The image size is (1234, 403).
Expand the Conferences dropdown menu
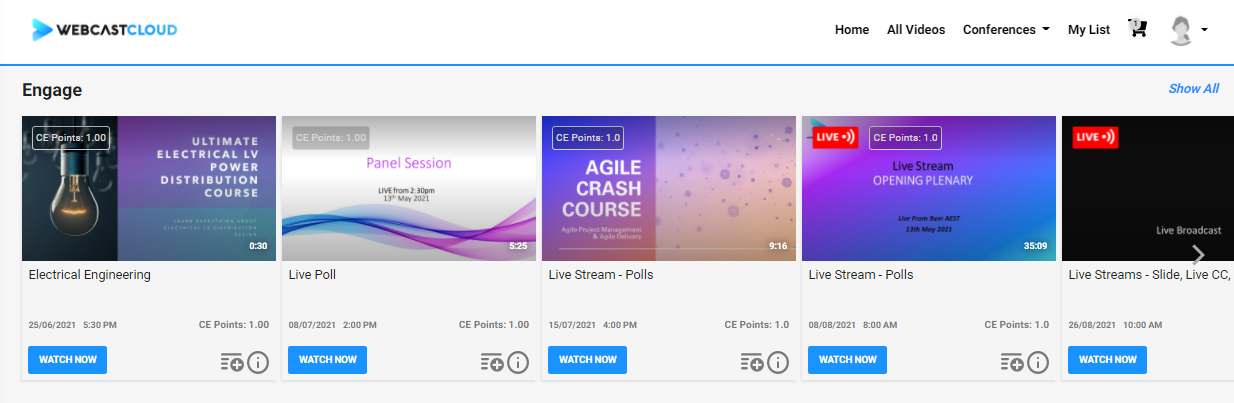point(1006,30)
